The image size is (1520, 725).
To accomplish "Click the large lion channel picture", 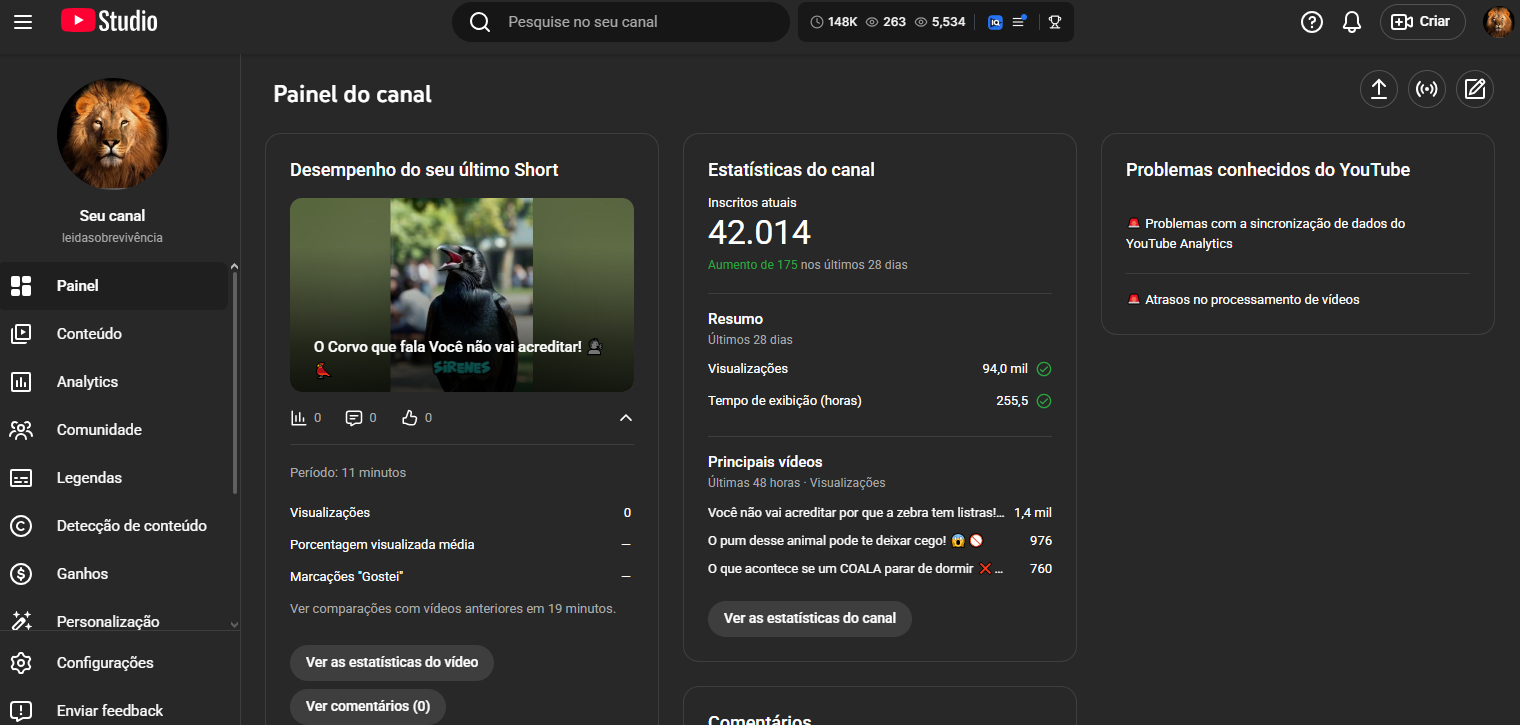I will 113,134.
